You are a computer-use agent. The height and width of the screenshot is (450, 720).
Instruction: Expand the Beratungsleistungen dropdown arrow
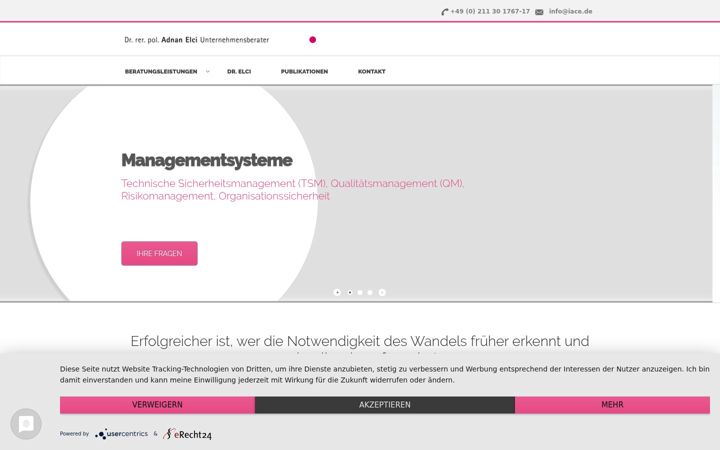tap(208, 72)
